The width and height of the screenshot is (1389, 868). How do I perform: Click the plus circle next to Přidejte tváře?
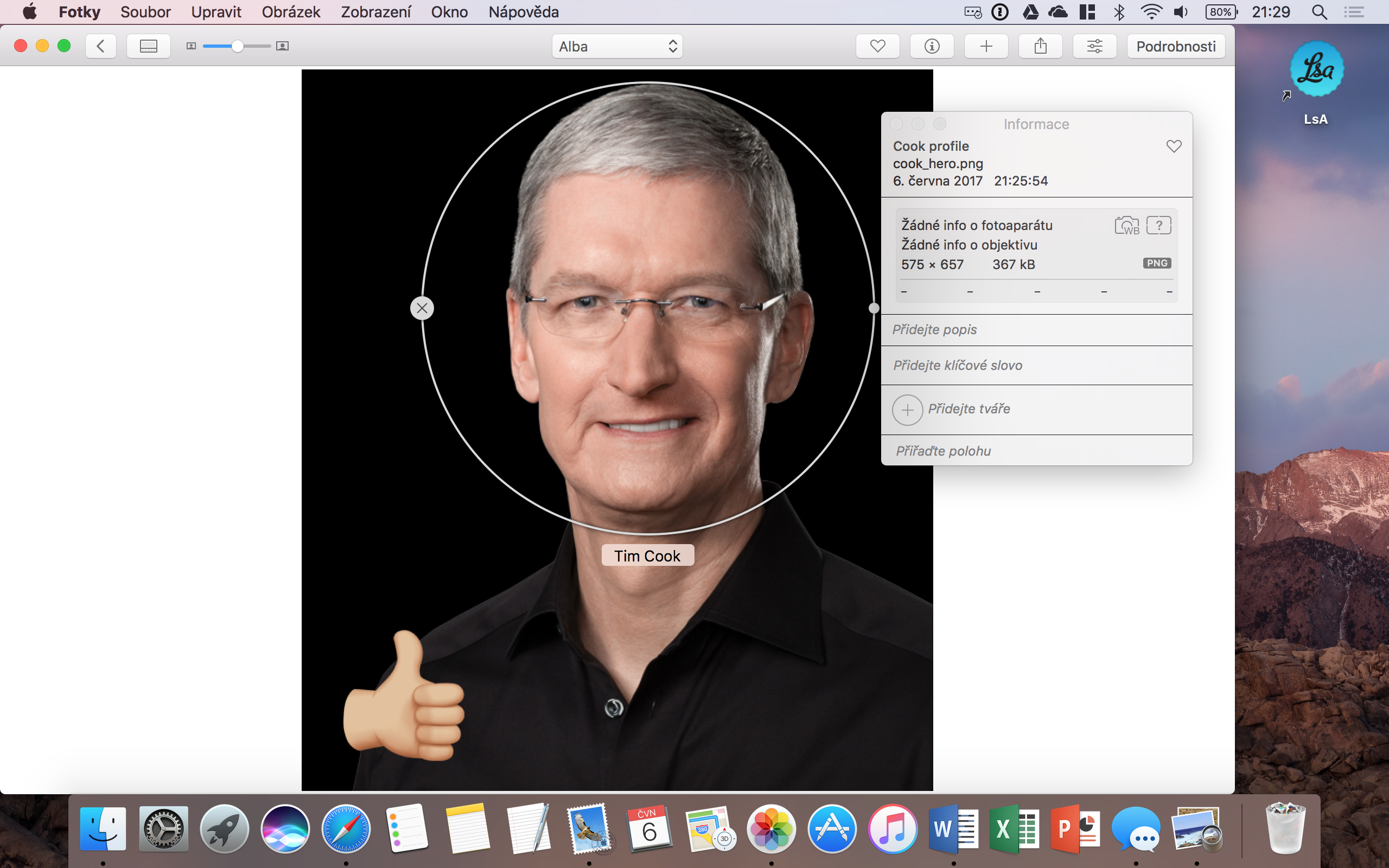(x=907, y=410)
